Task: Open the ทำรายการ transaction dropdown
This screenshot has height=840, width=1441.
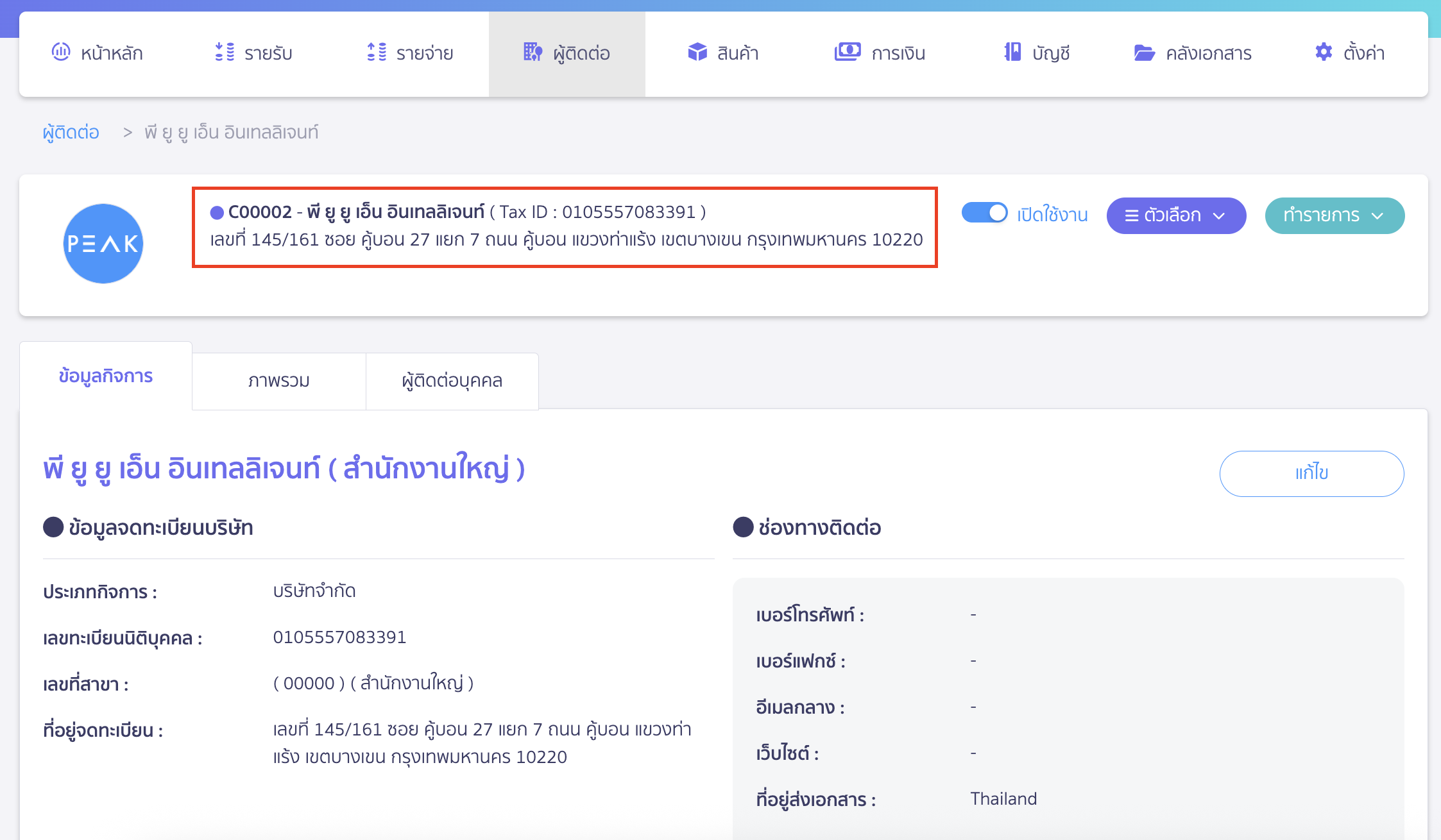Action: click(x=1334, y=215)
